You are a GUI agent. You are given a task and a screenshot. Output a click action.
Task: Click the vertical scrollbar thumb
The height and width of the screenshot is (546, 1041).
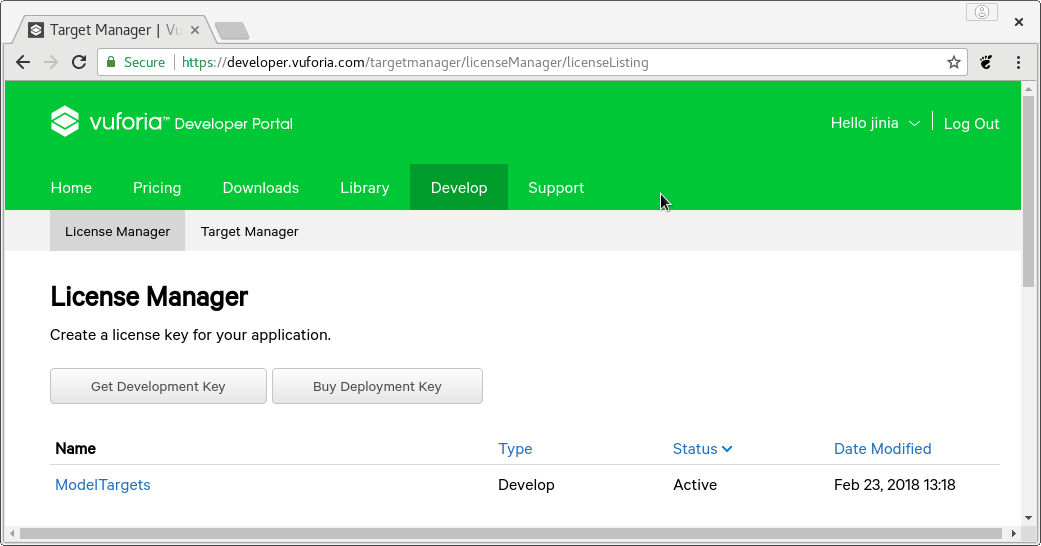pyautogui.click(x=1028, y=191)
